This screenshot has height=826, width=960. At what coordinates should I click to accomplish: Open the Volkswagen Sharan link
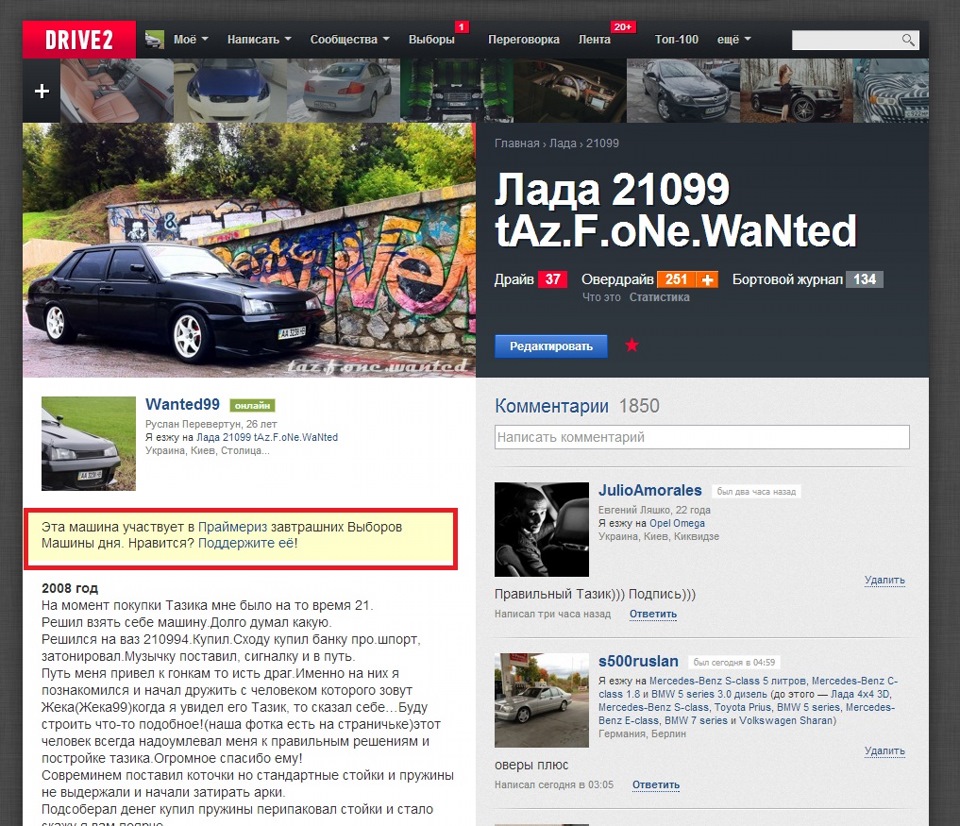tap(786, 721)
